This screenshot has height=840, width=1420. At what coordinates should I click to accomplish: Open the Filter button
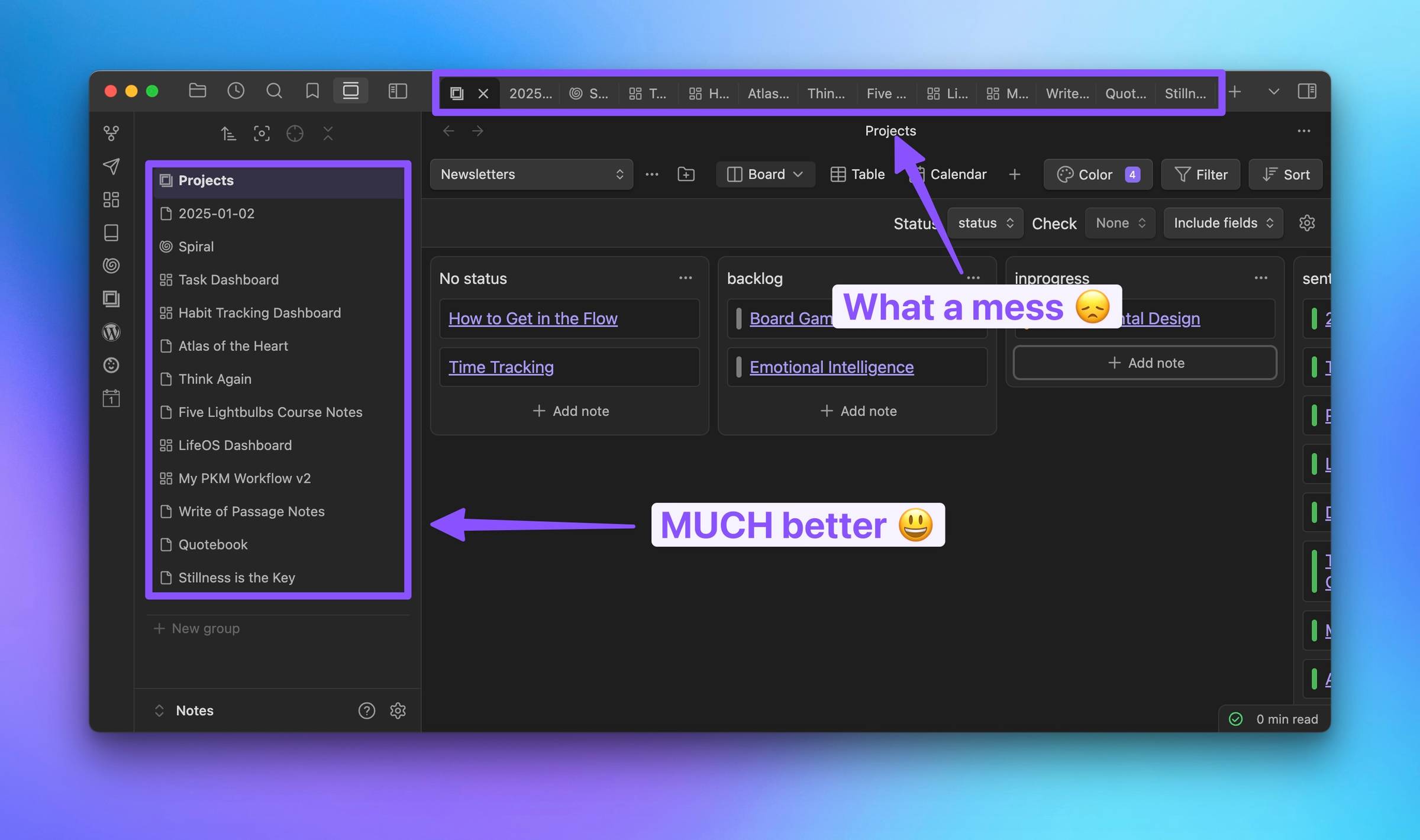tap(1200, 175)
